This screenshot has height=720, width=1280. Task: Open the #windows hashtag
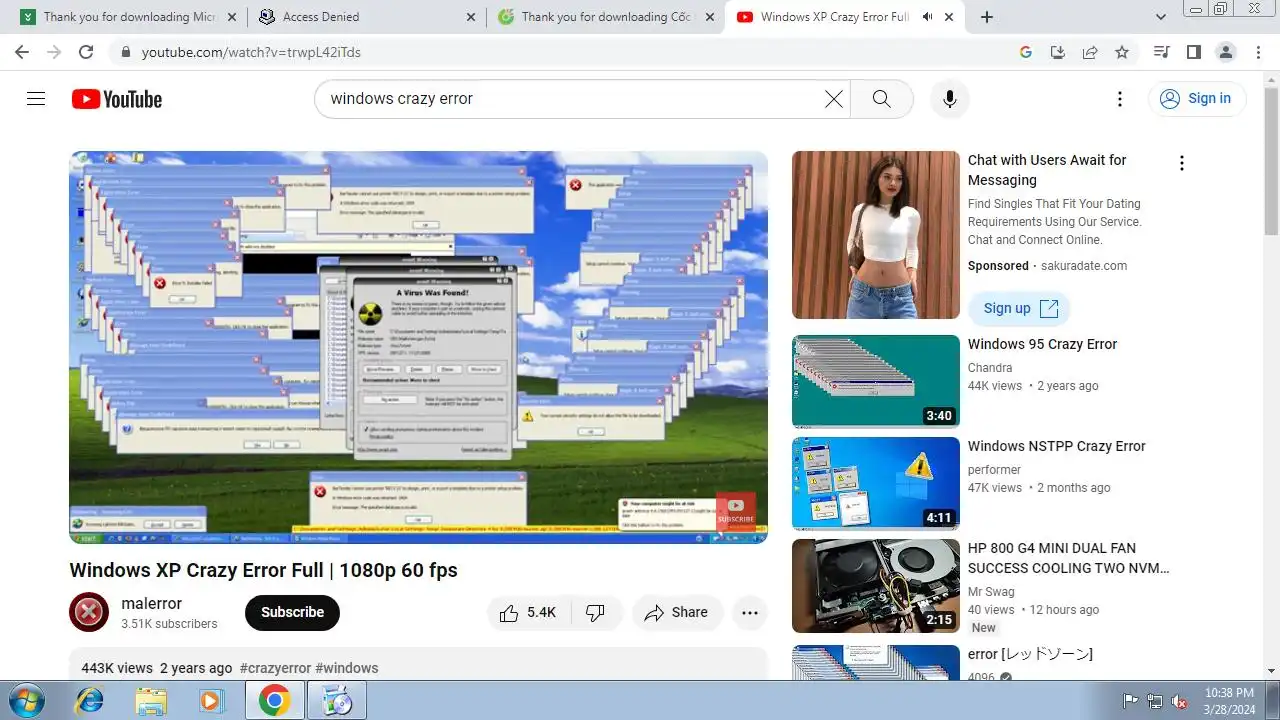347,668
